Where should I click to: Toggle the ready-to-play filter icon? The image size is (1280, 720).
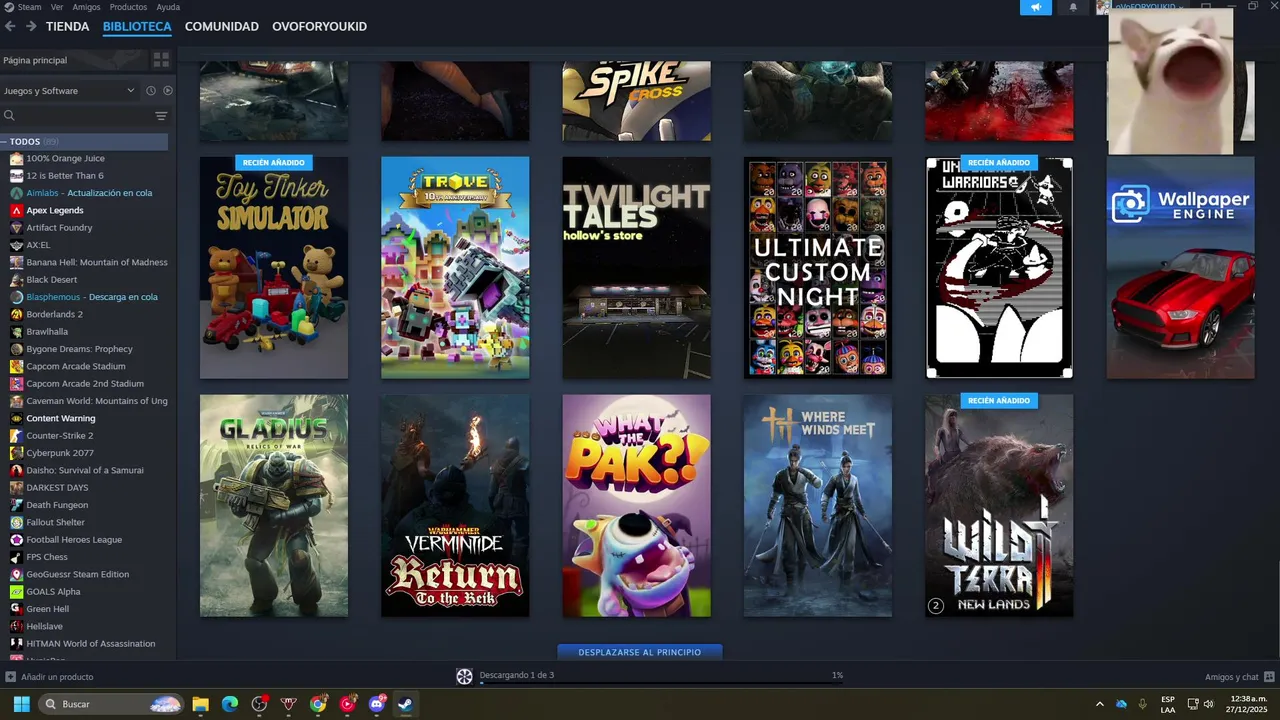168,91
